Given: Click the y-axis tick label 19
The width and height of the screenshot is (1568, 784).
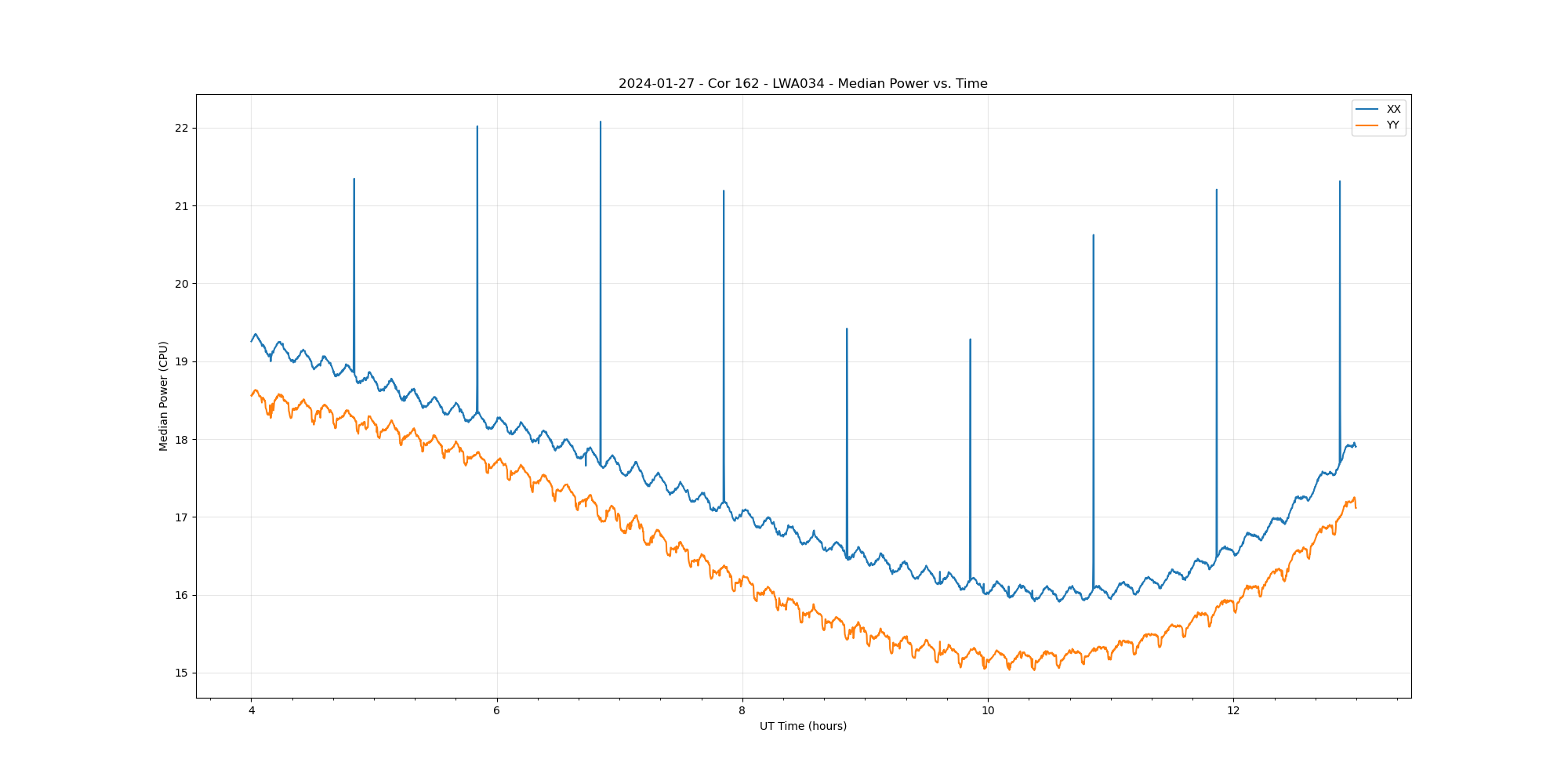Looking at the screenshot, I should 182,361.
